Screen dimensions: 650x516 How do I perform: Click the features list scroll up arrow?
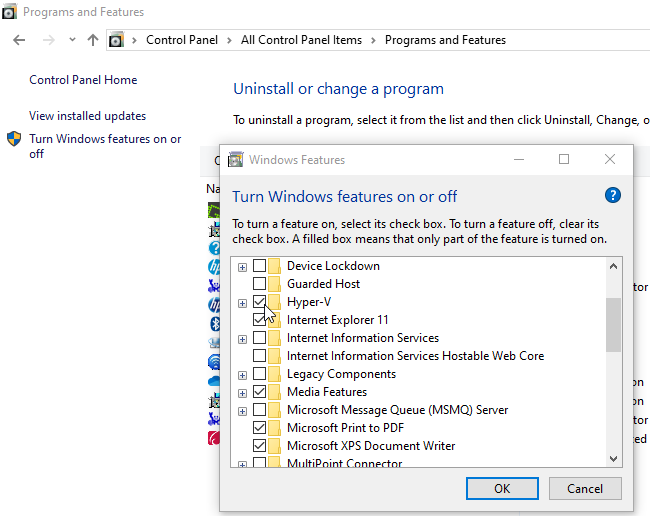(x=614, y=266)
